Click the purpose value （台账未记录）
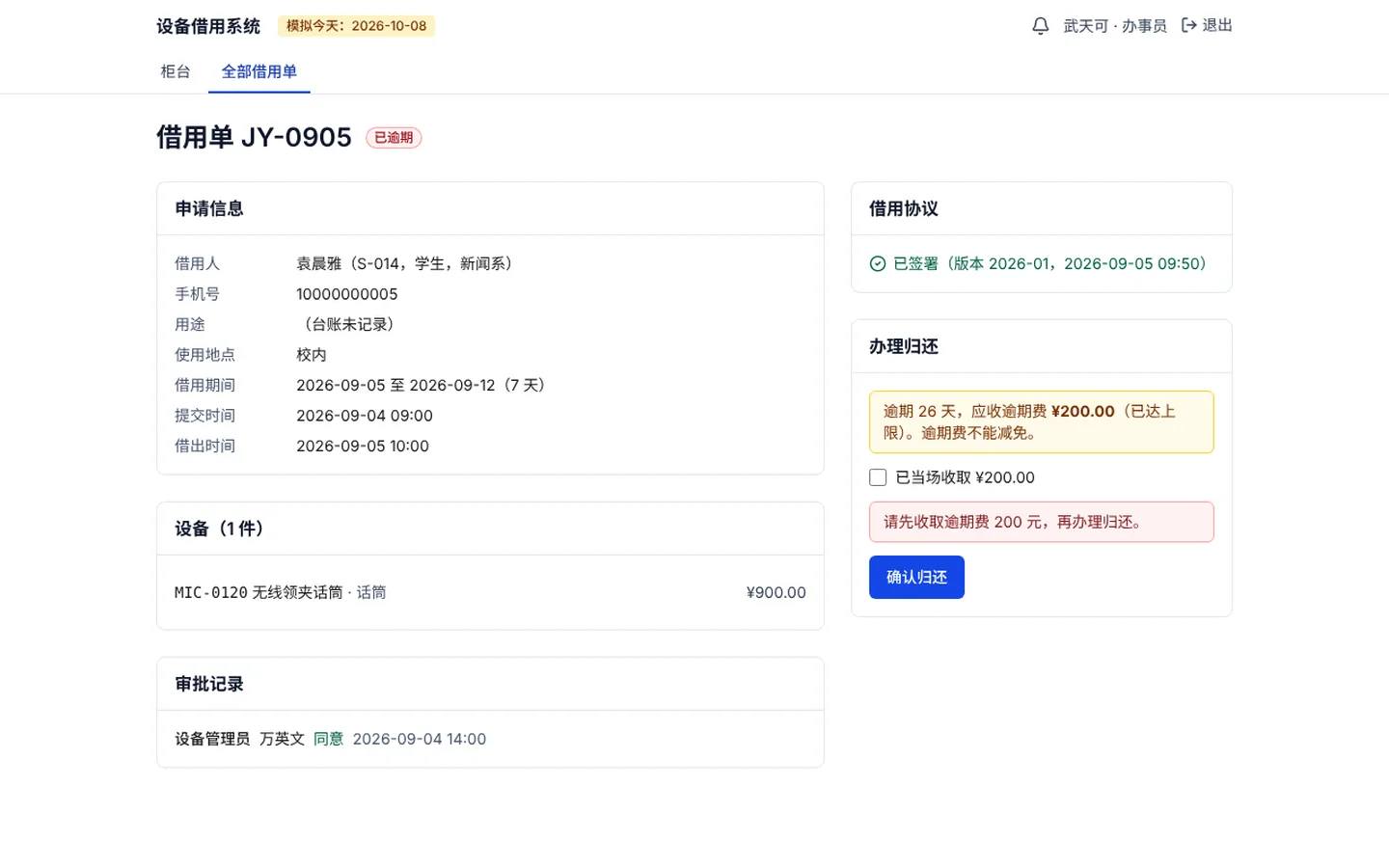Image resolution: width=1389 pixels, height=868 pixels. click(348, 324)
